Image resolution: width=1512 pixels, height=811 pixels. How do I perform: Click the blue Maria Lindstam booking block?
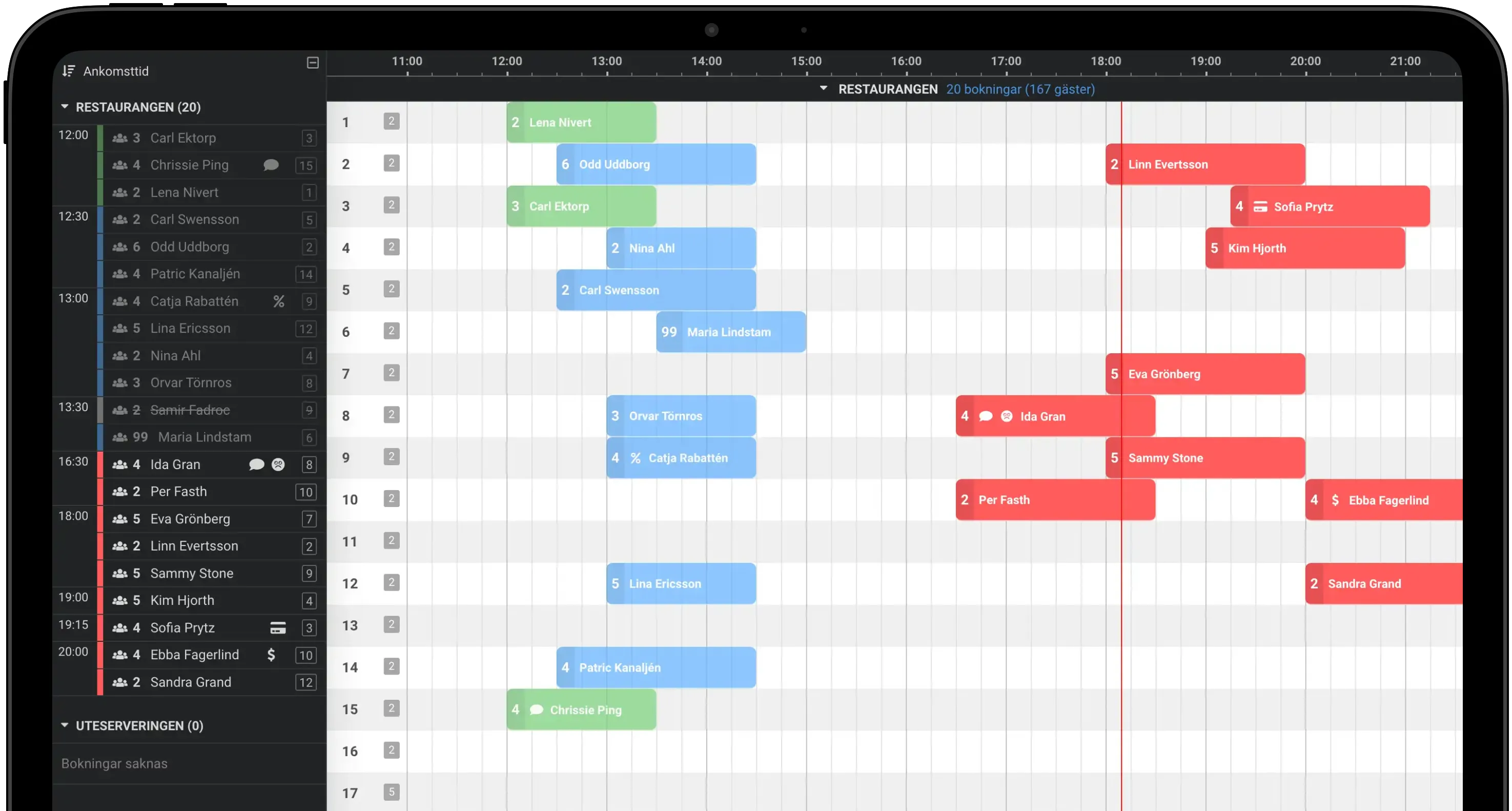[731, 332]
